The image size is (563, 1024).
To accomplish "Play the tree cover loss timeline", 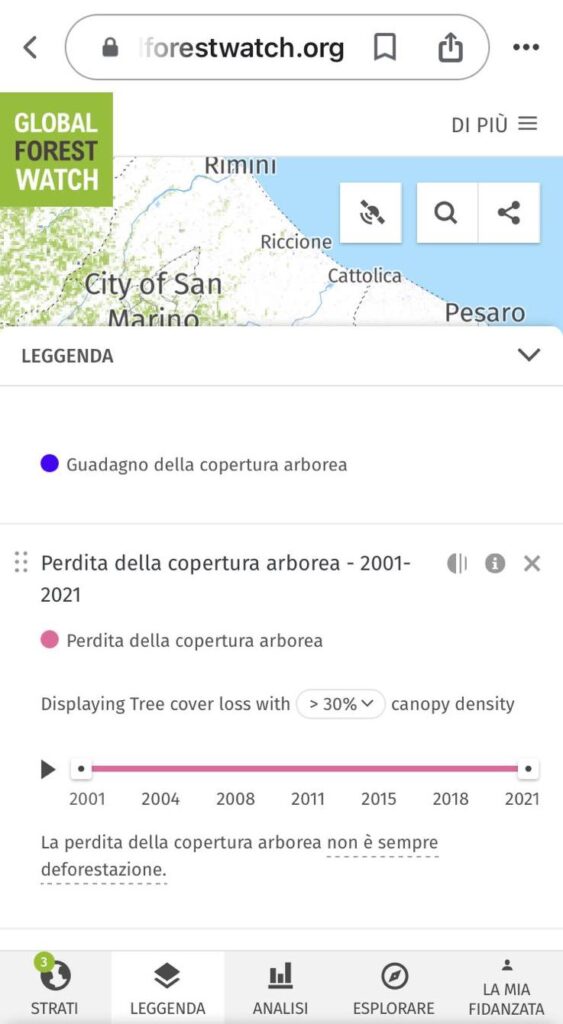I will pos(48,769).
